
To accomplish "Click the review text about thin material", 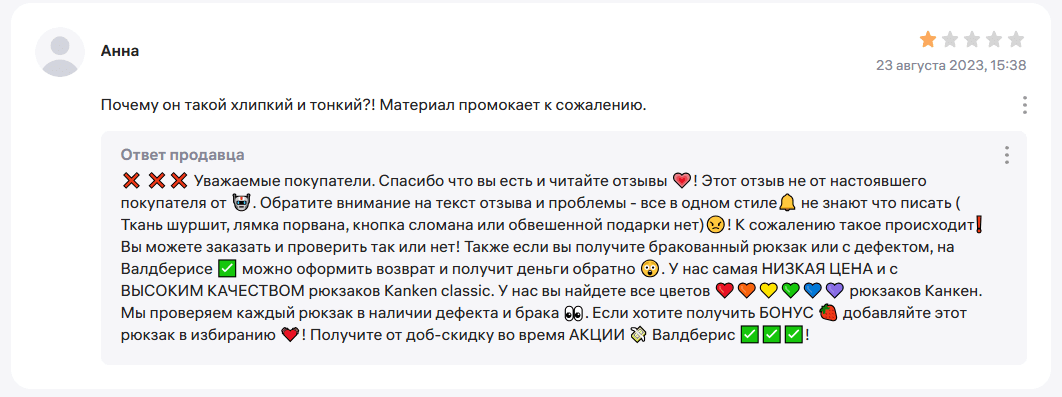I will pyautogui.click(x=372, y=106).
